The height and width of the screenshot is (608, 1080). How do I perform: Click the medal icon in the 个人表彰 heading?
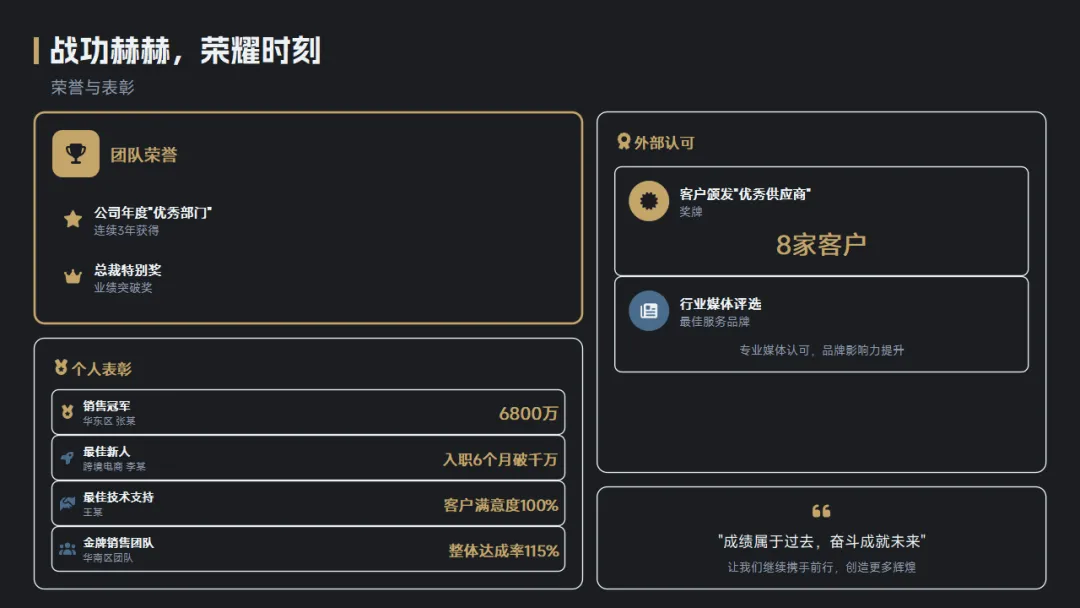(x=61, y=368)
